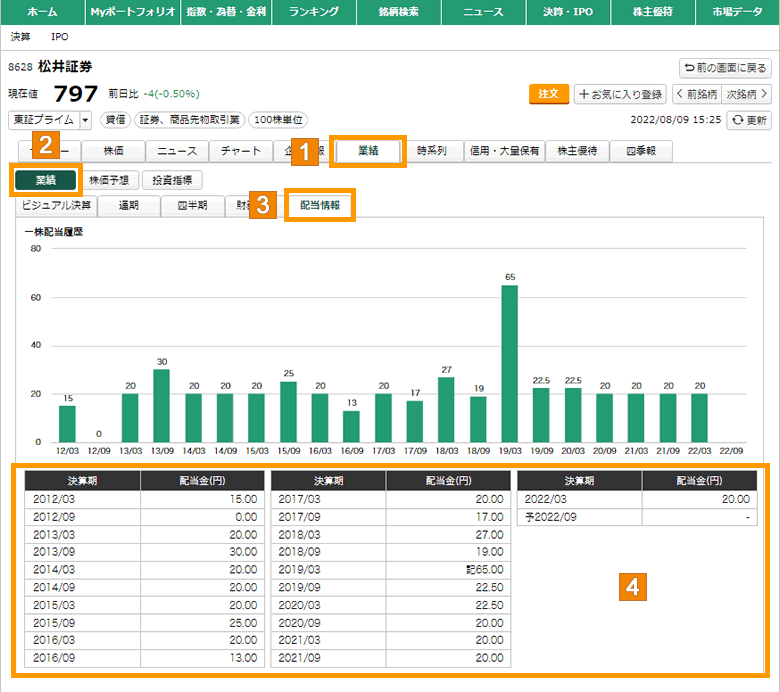Select the green 業績 sub-button
This screenshot has width=780, height=692.
coord(46,180)
